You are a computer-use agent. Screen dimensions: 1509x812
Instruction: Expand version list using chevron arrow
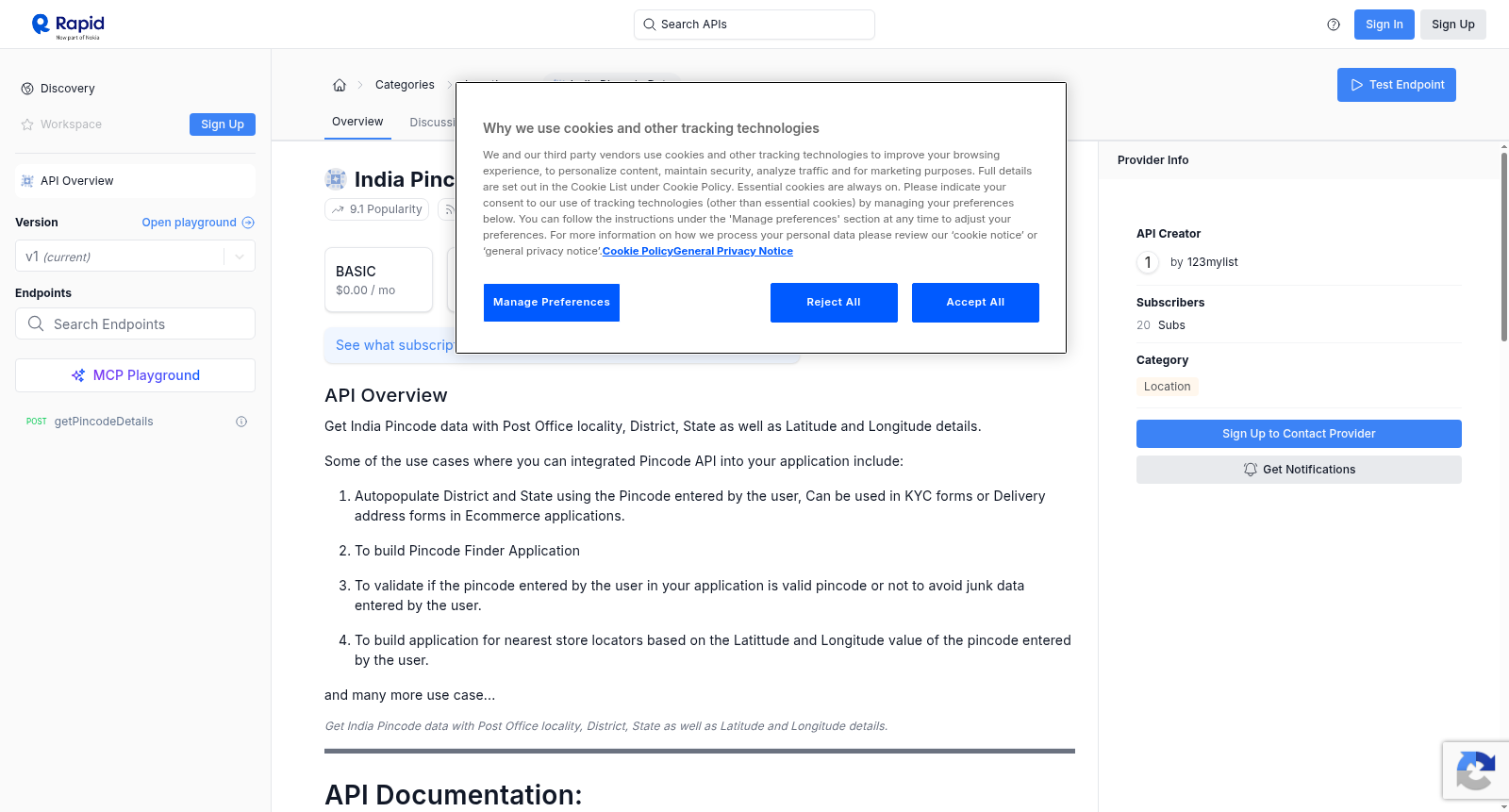click(x=240, y=257)
